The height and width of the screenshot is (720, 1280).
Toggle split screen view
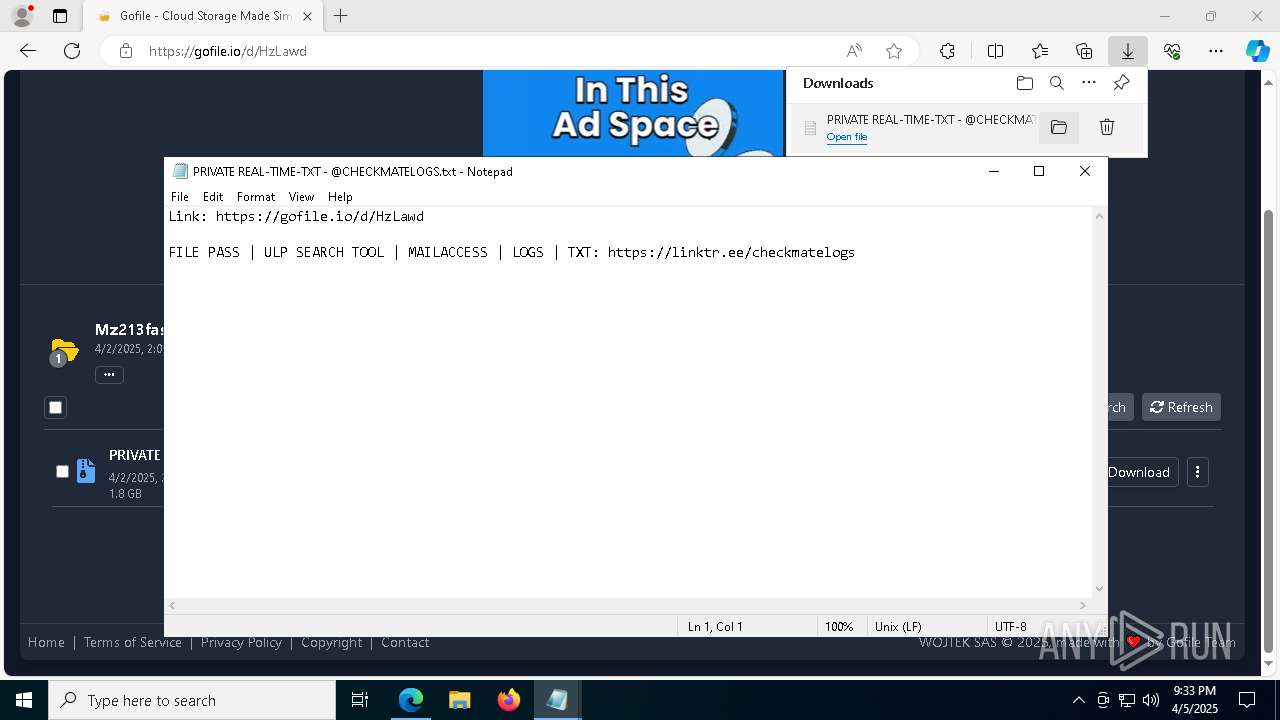[x=995, y=51]
